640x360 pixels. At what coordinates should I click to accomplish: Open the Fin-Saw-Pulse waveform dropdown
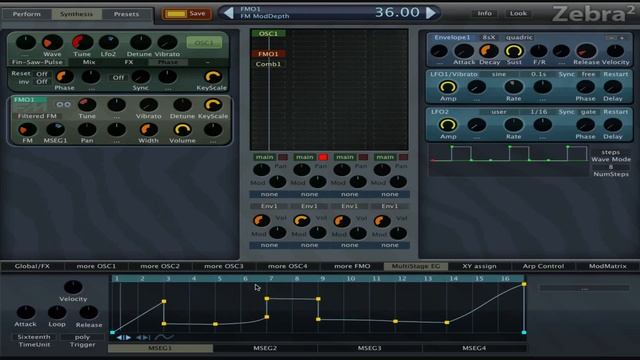pyautogui.click(x=37, y=62)
